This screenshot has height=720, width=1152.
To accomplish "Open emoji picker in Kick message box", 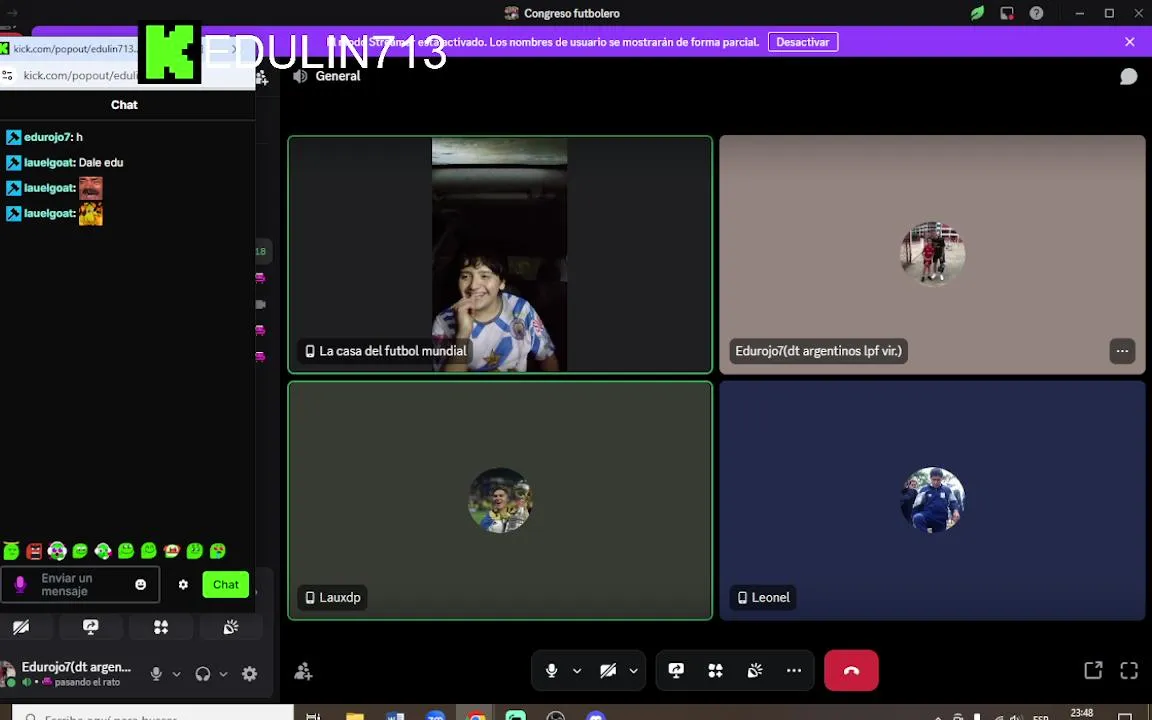I will pos(140,585).
